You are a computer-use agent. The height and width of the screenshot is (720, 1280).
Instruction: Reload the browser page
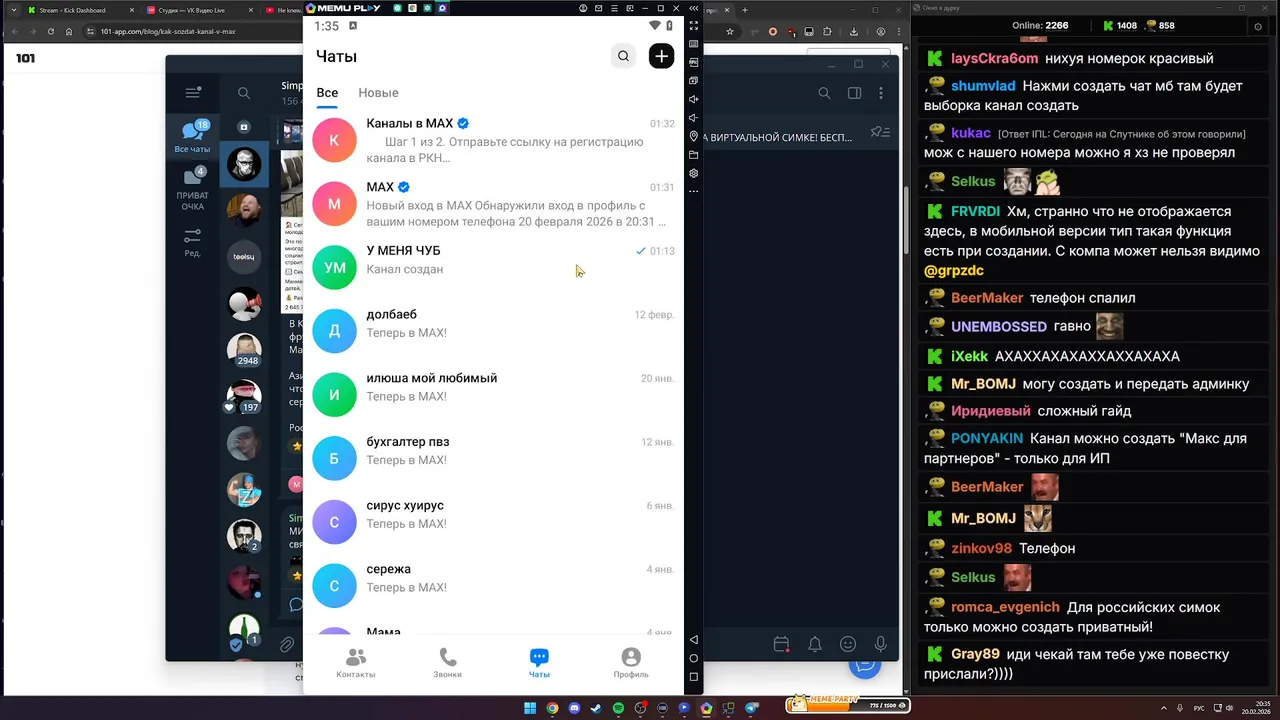point(50,31)
